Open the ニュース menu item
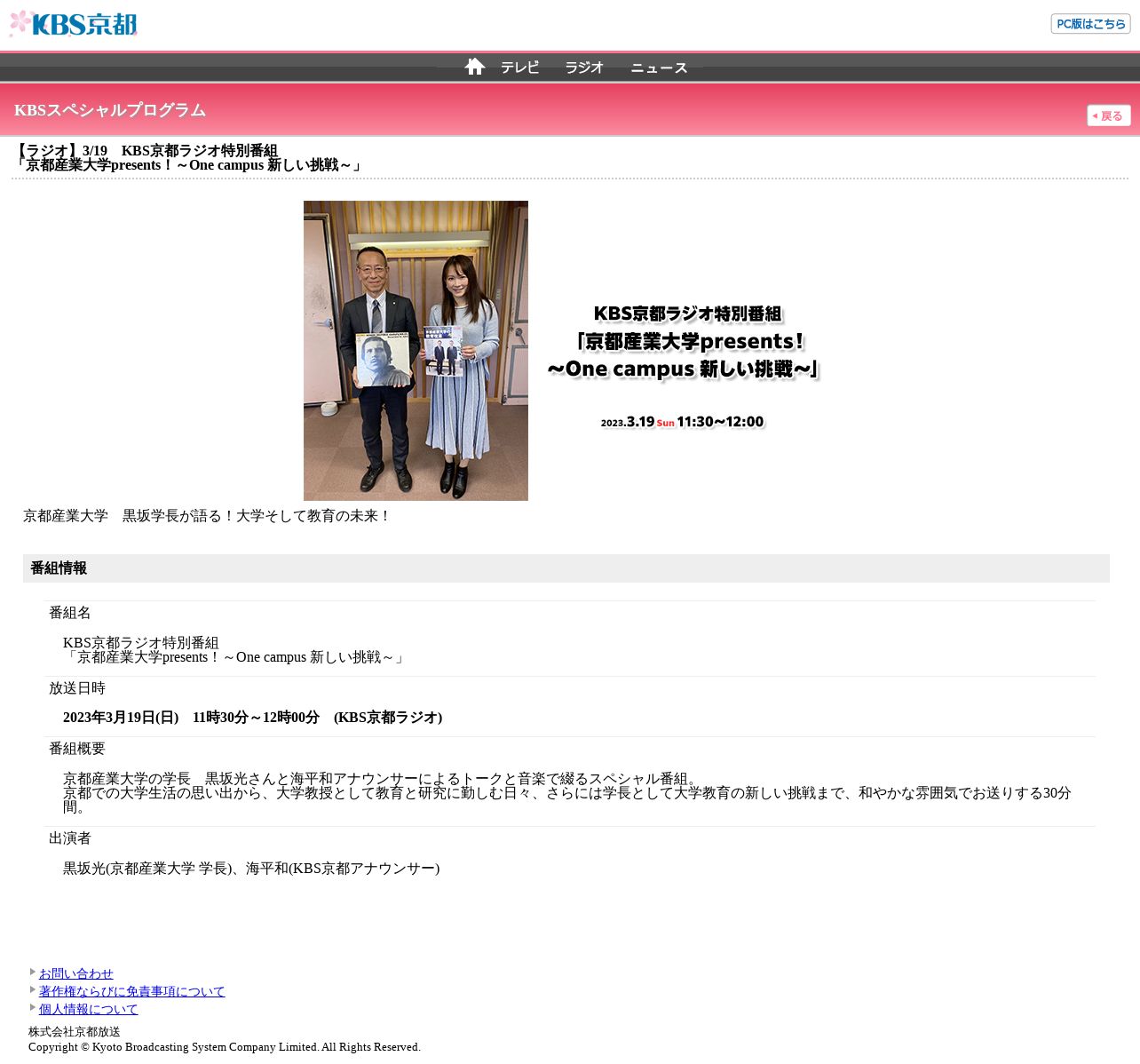Screen dimensions: 1140x1064 [x=659, y=67]
